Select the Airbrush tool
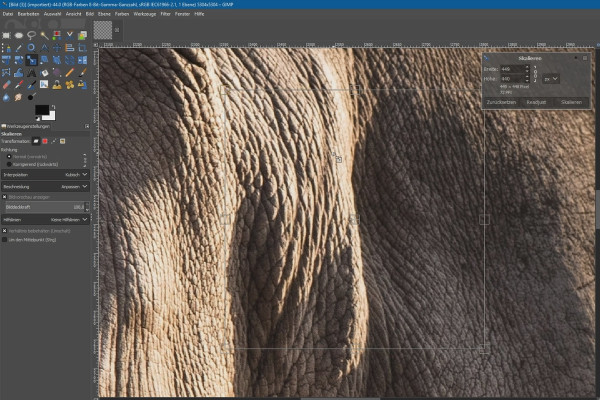 (x=18, y=85)
